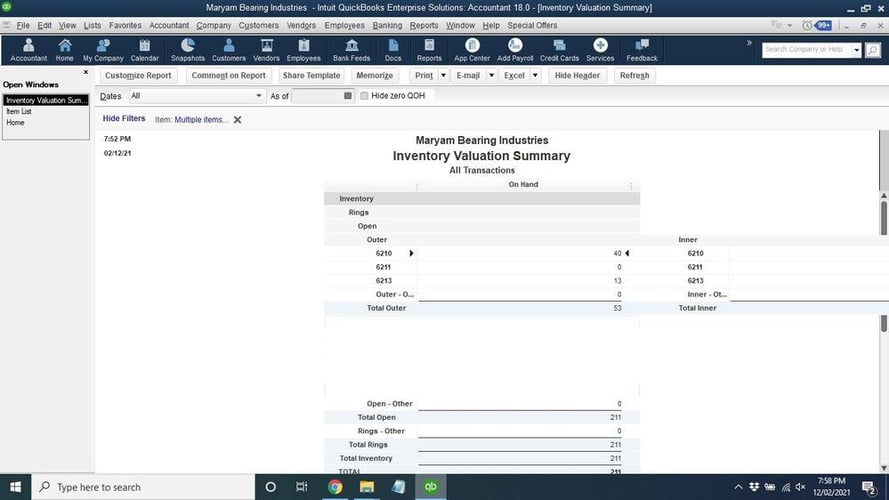The image size is (889, 500).
Task: Click the search magnifier button
Action: click(x=873, y=50)
